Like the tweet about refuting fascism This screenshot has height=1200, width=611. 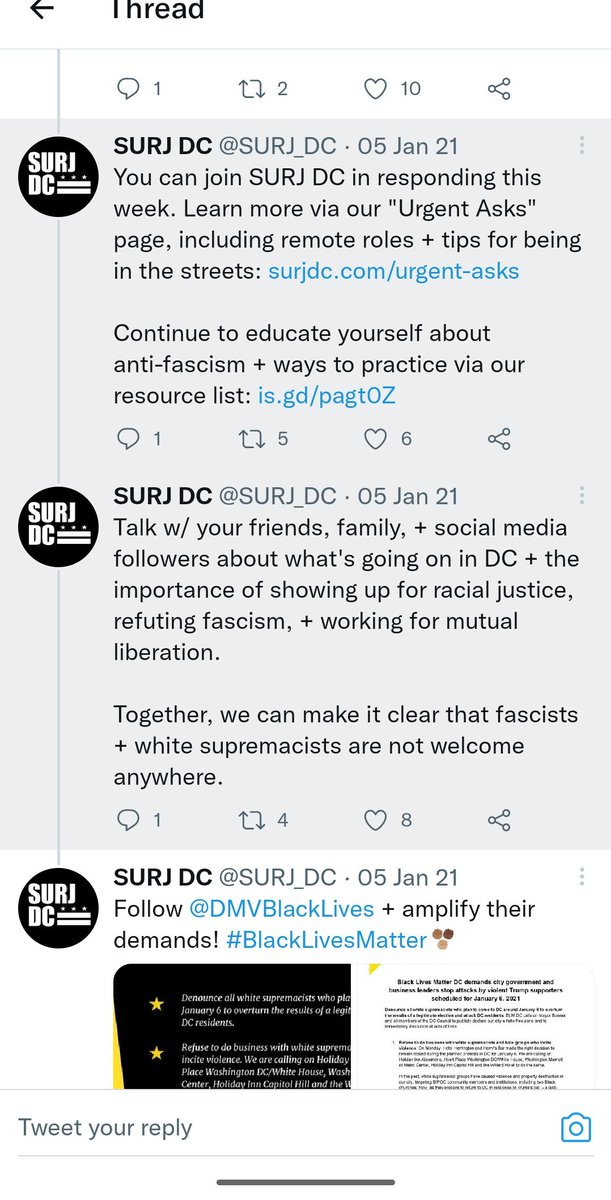375,820
